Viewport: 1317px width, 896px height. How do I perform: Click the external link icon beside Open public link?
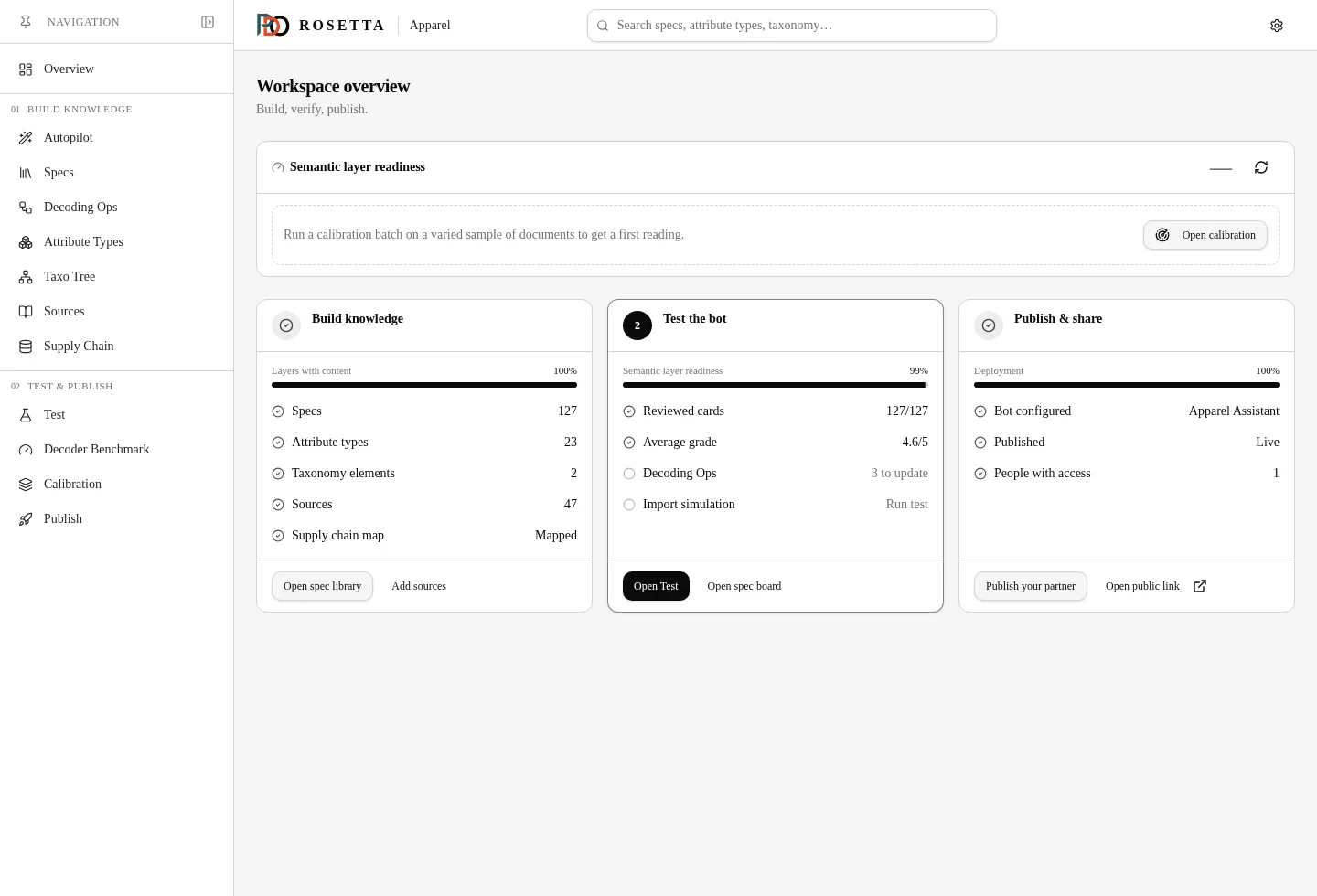(x=1200, y=586)
